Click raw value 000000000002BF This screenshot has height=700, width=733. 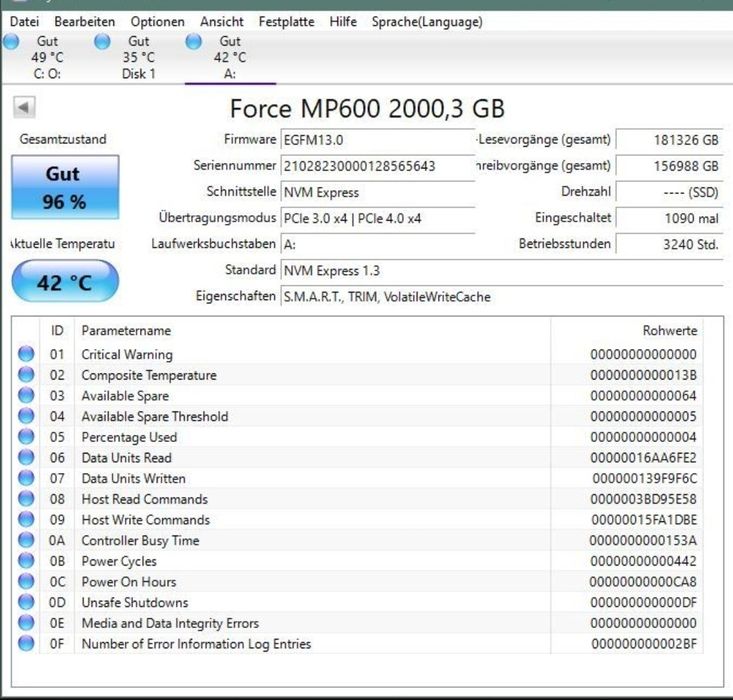point(644,644)
